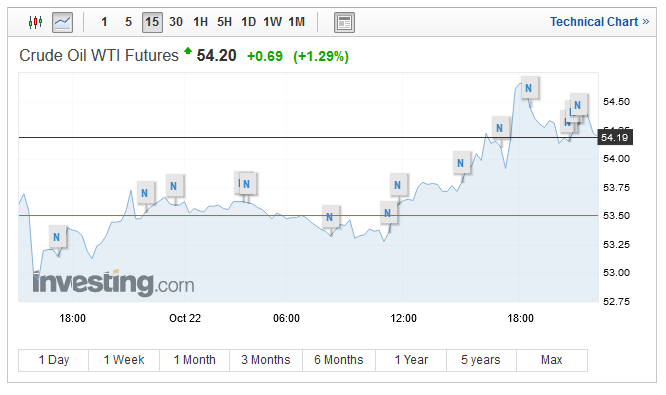Select the 1D interval
The width and height of the screenshot is (666, 395).
click(248, 22)
